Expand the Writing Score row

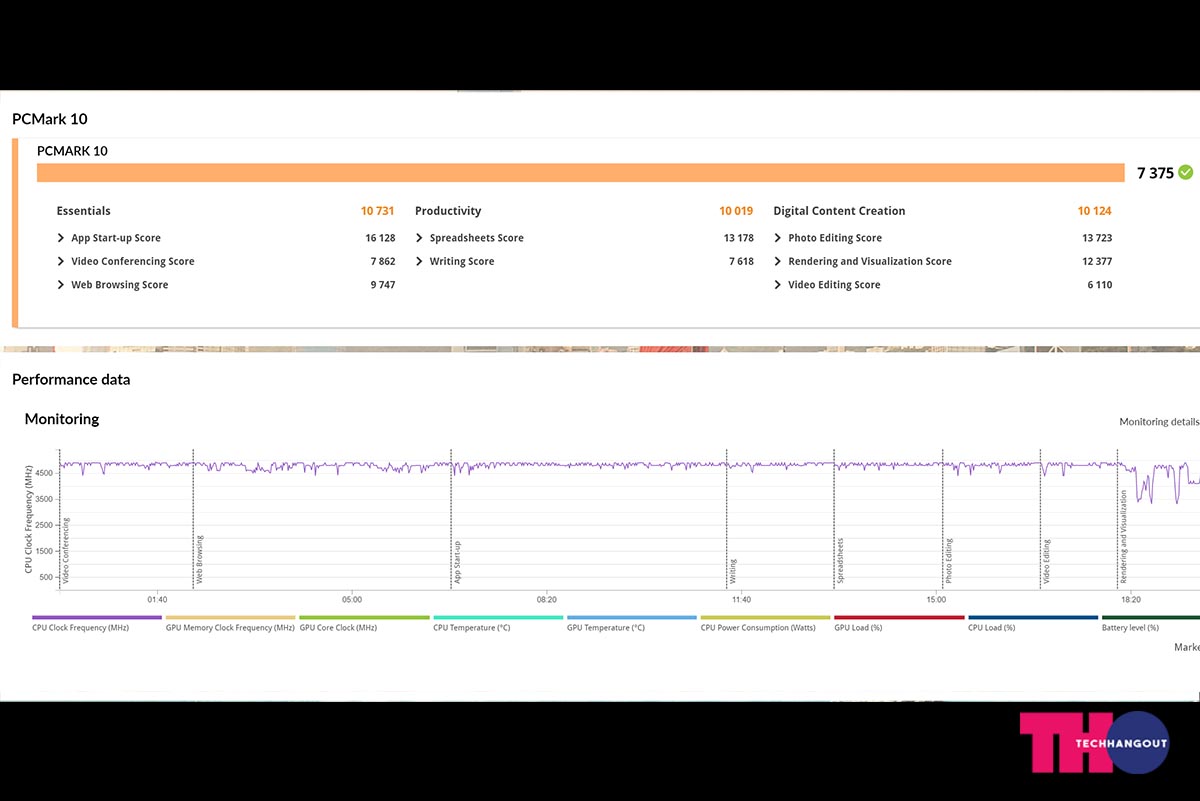[420, 261]
